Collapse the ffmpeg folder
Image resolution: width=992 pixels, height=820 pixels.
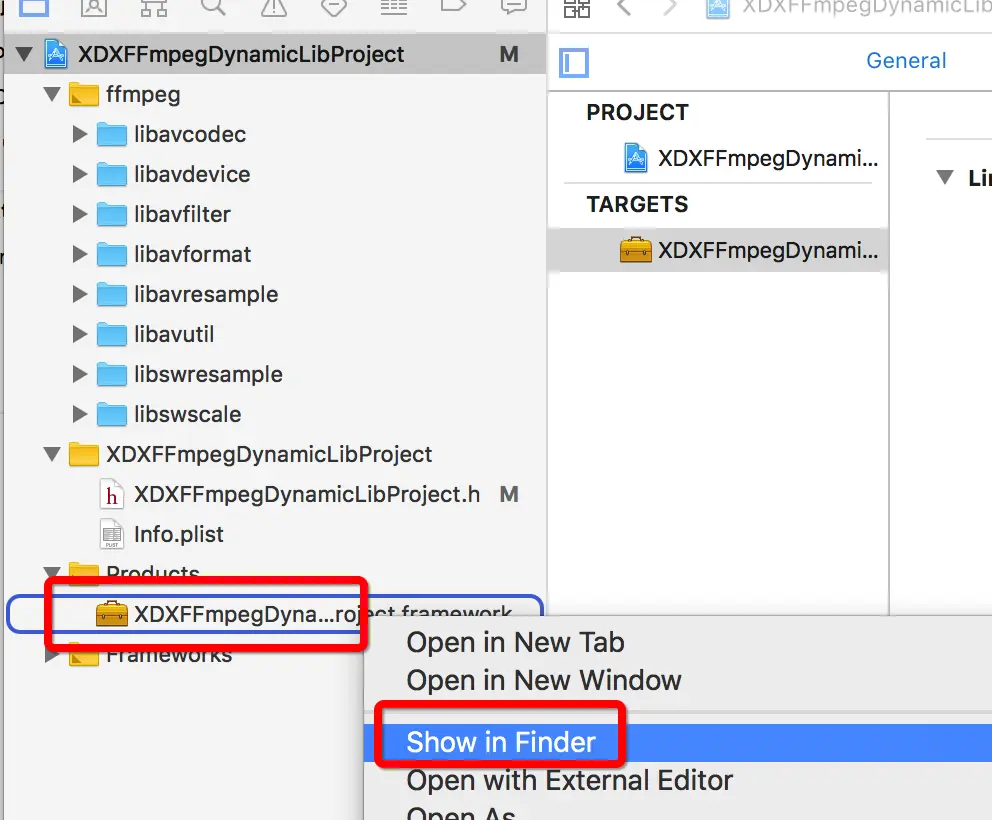53,94
